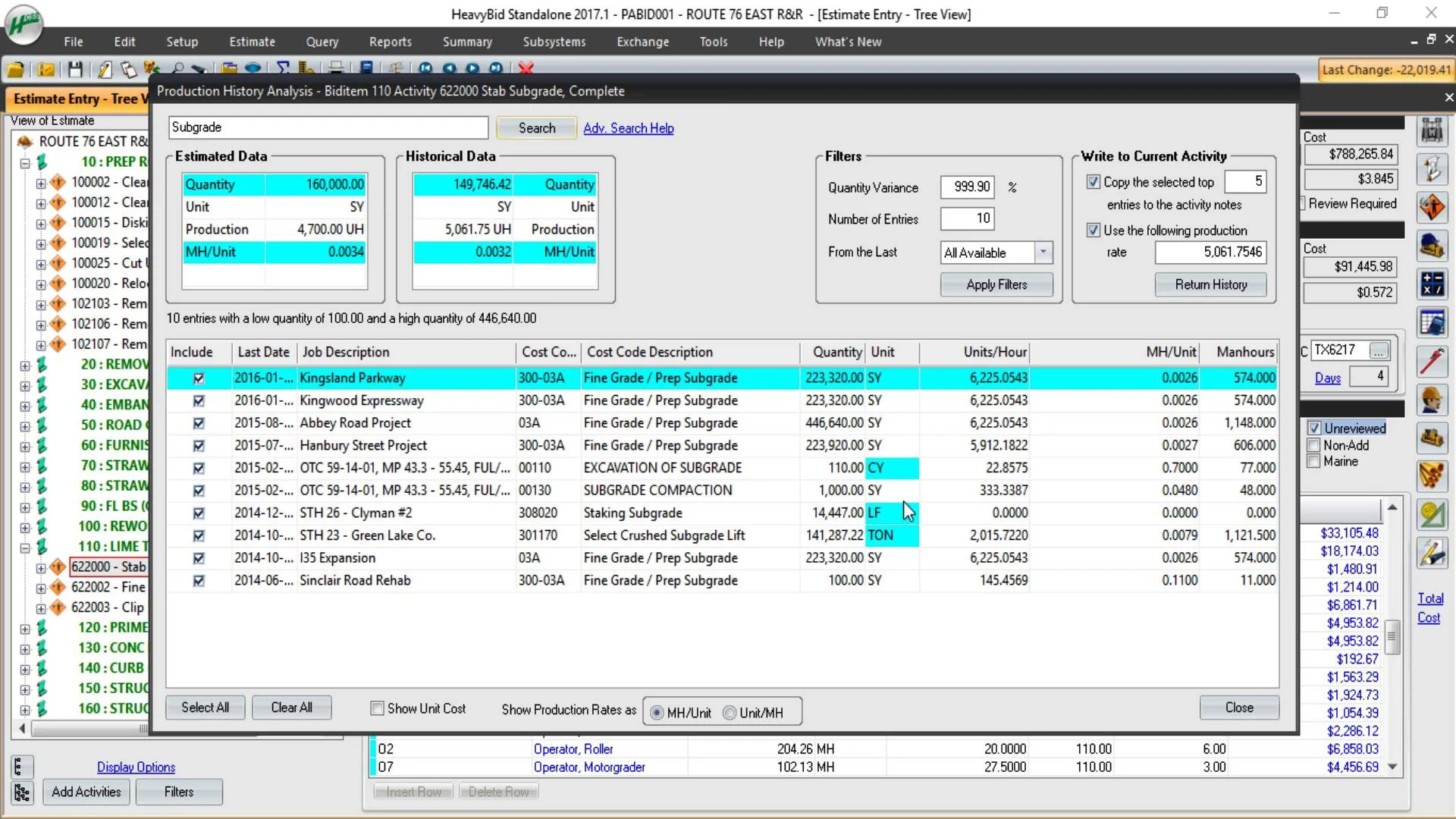The height and width of the screenshot is (819, 1456).
Task: Open the Reports menu
Action: pos(390,42)
